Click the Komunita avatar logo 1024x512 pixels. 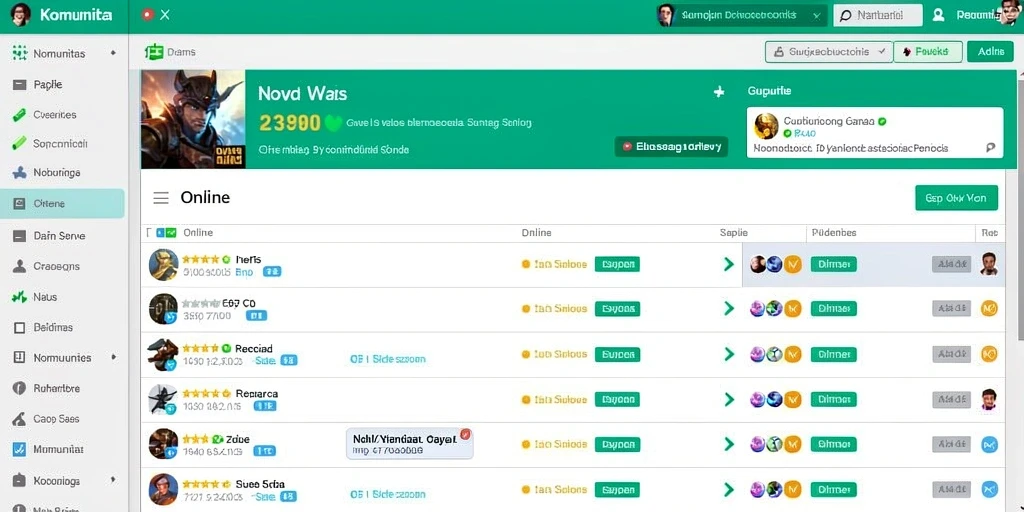[x=20, y=14]
